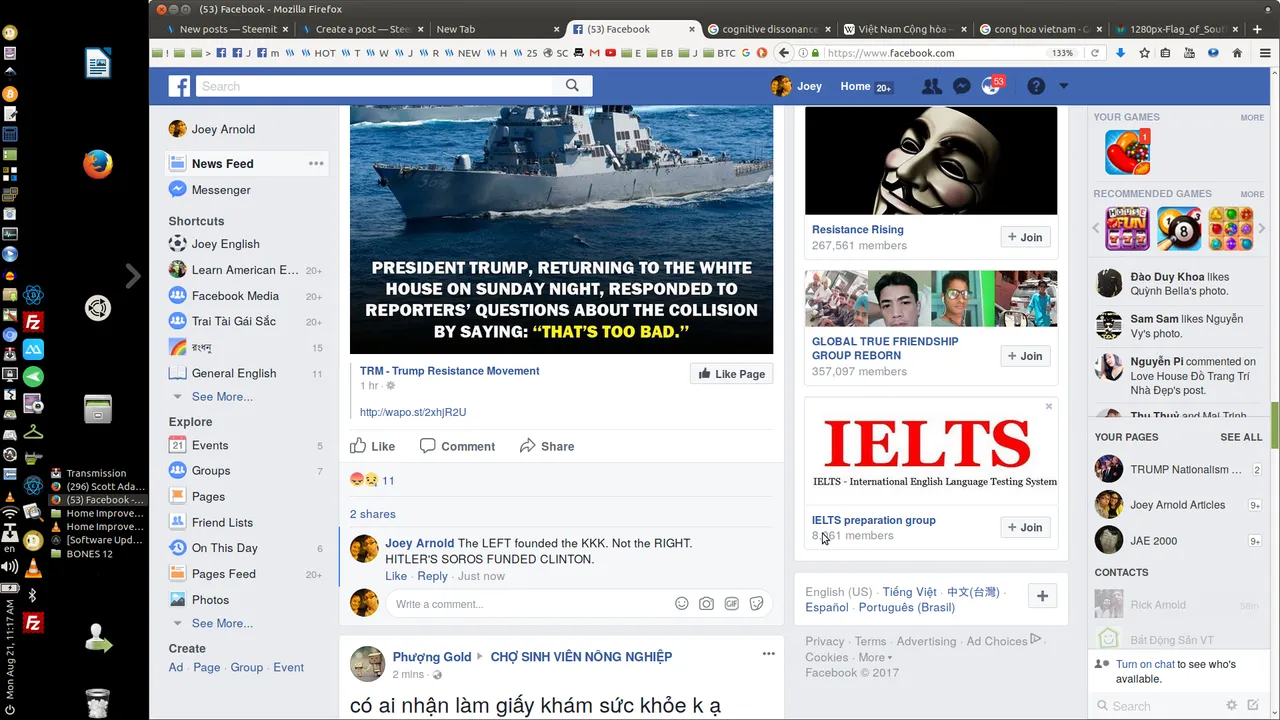Click chat Search field
Screen dimensions: 1280x720
[x=1160, y=706]
